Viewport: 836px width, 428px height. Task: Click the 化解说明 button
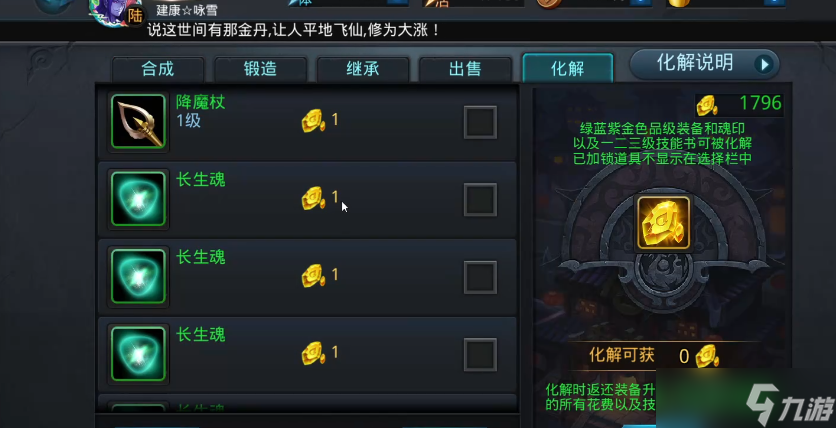pyautogui.click(x=704, y=64)
